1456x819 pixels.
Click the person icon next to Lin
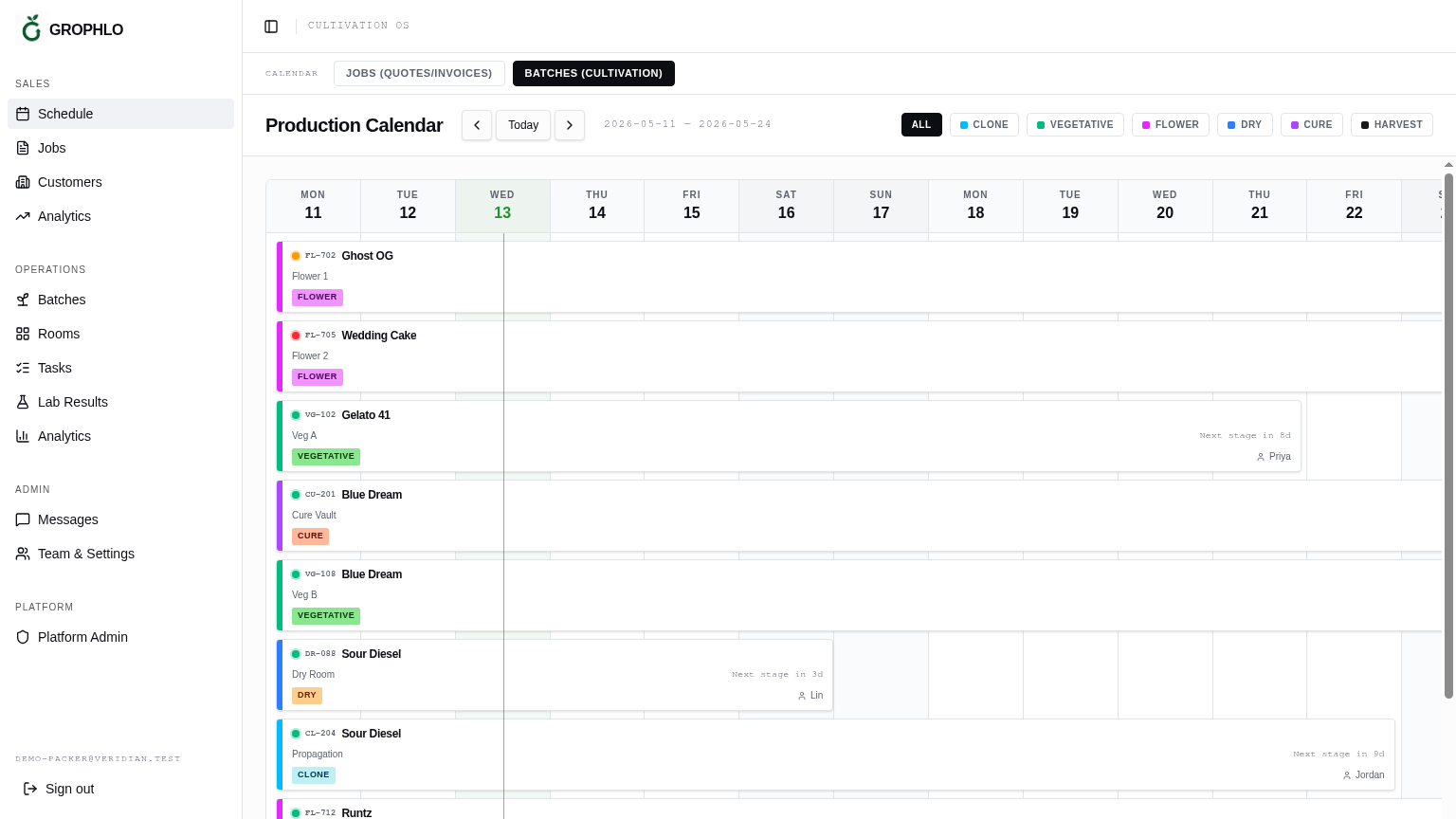pyautogui.click(x=802, y=696)
